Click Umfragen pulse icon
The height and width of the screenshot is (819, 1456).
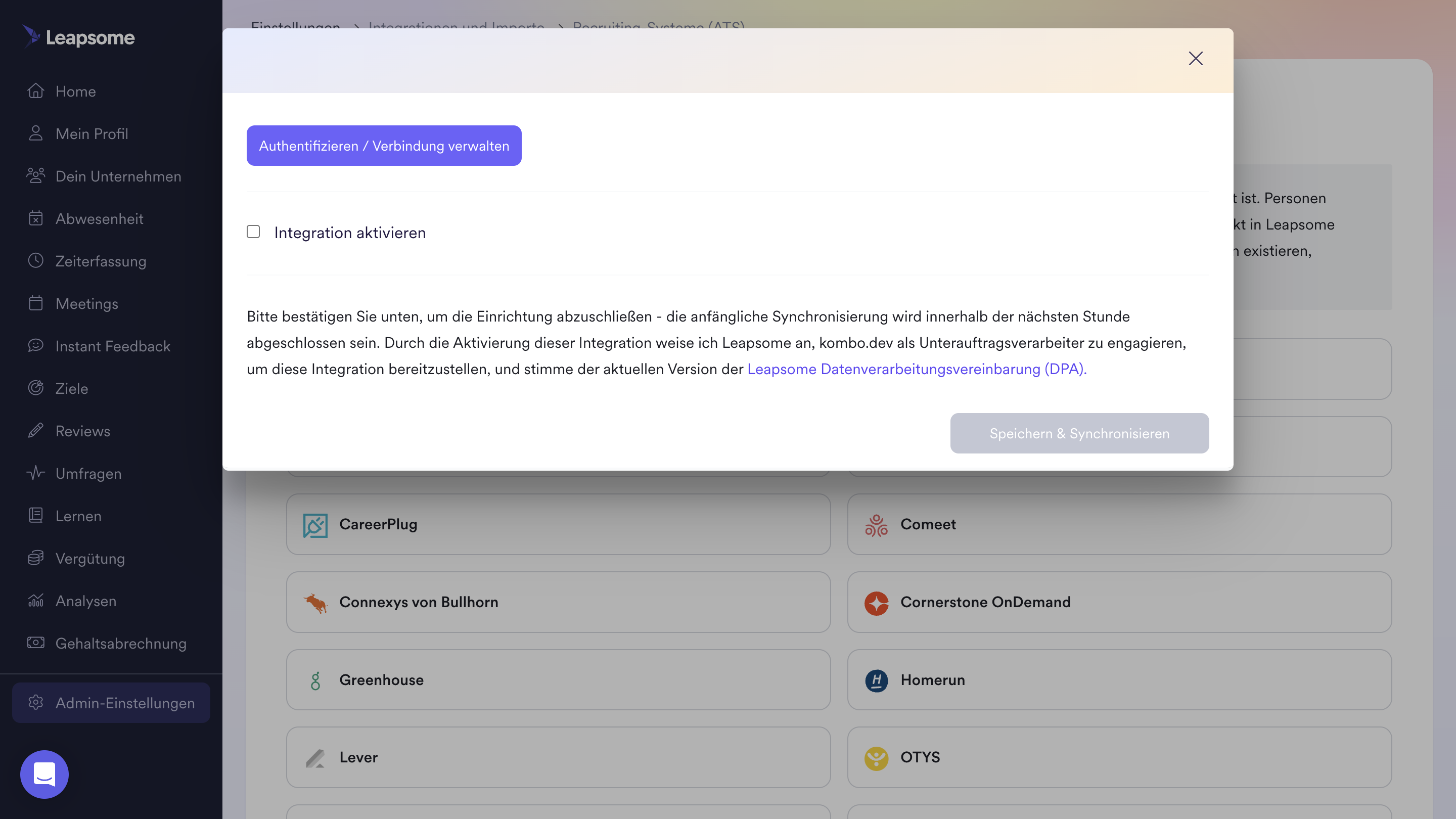tap(35, 473)
